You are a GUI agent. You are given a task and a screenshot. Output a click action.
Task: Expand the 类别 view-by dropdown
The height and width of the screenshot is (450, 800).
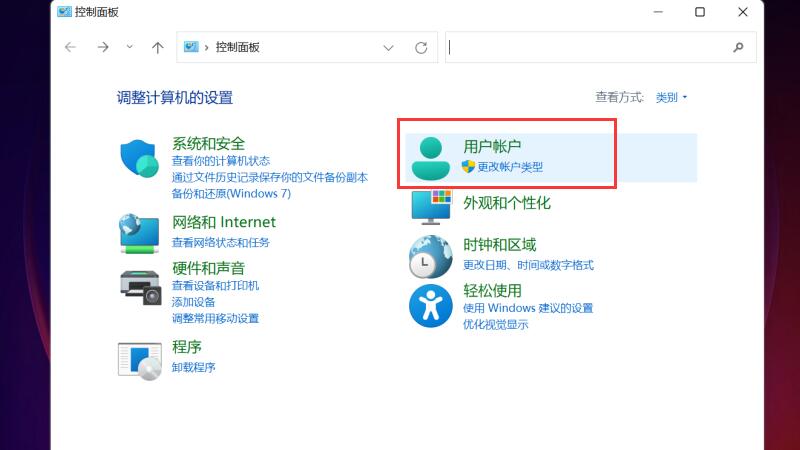pyautogui.click(x=671, y=97)
